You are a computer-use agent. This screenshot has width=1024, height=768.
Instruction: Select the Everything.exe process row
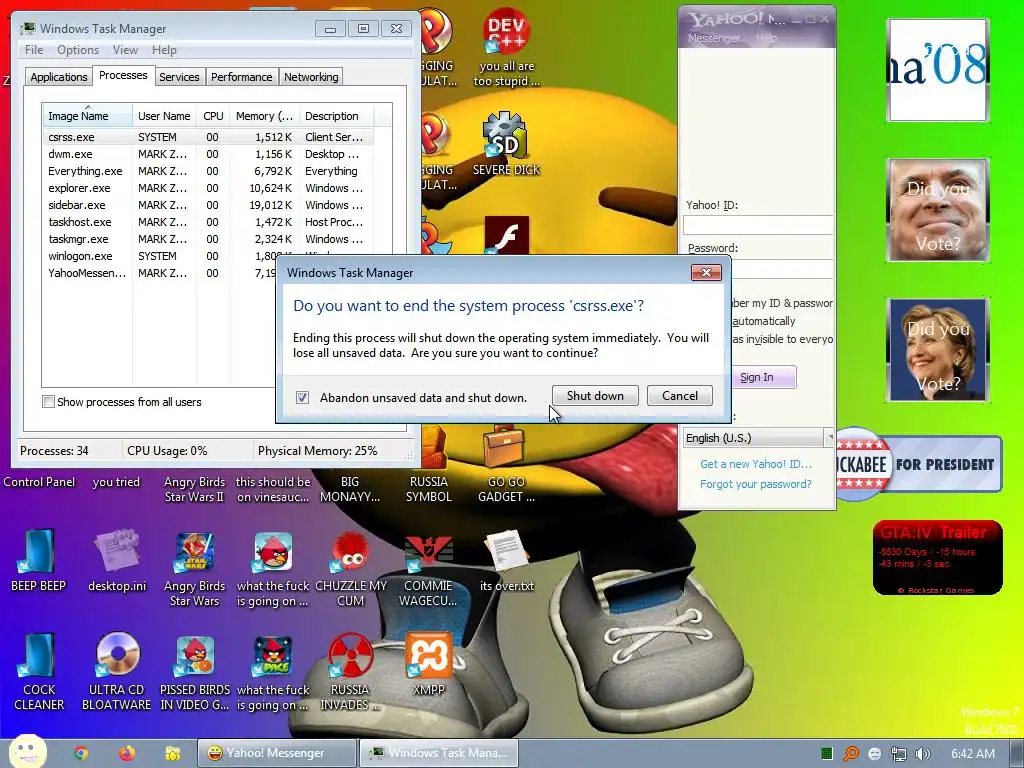coord(207,171)
